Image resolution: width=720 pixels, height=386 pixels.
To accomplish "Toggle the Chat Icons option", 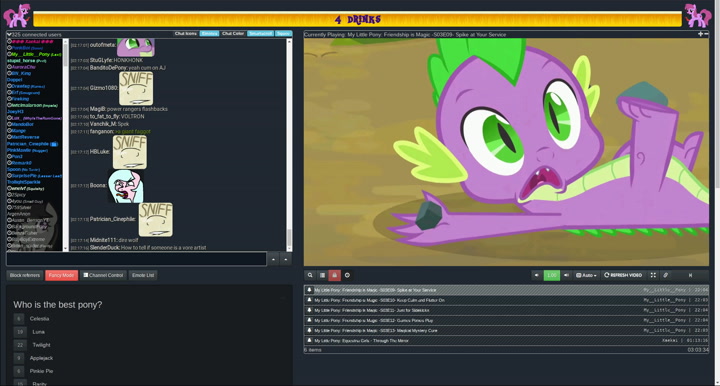I will pos(186,34).
